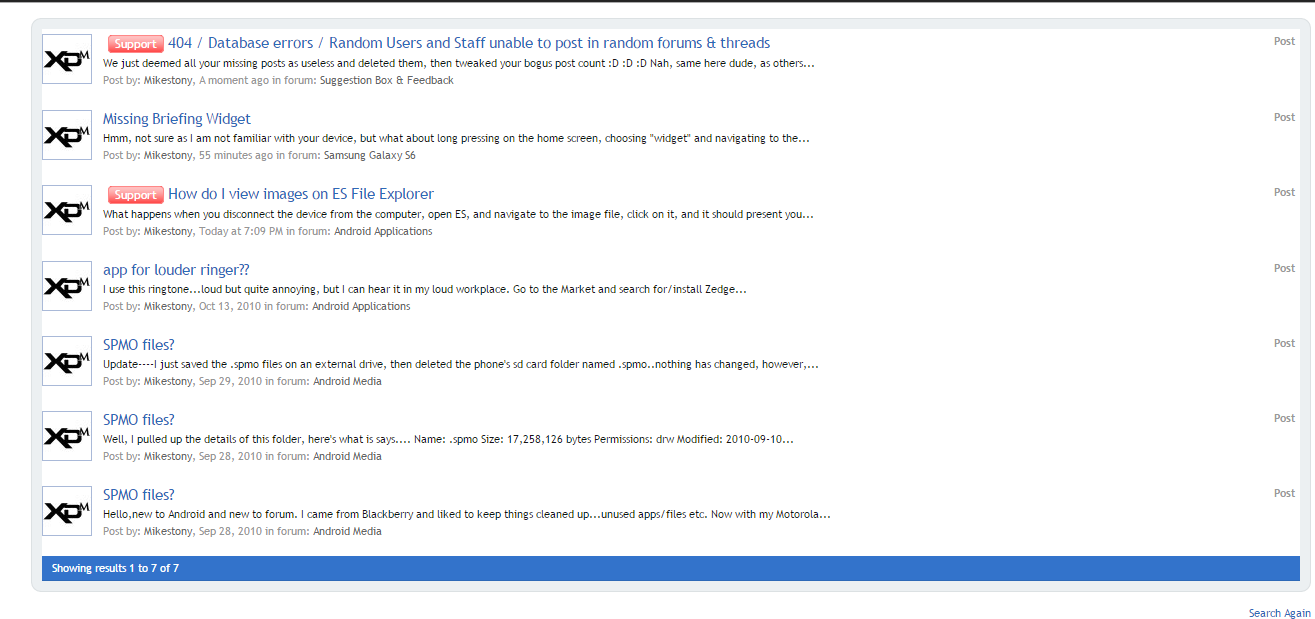The image size is (1315, 619).
Task: Open Android Applications forum from ES File Explorer result
Action: tap(383, 231)
